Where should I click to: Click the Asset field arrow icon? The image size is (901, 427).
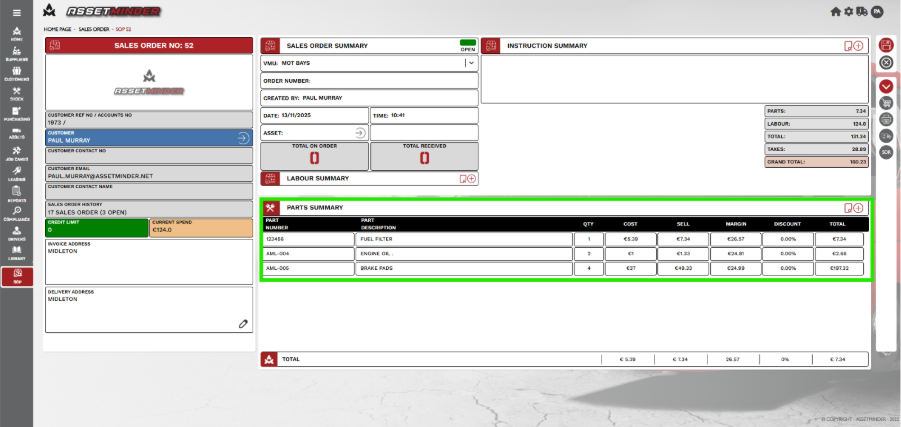(360, 133)
